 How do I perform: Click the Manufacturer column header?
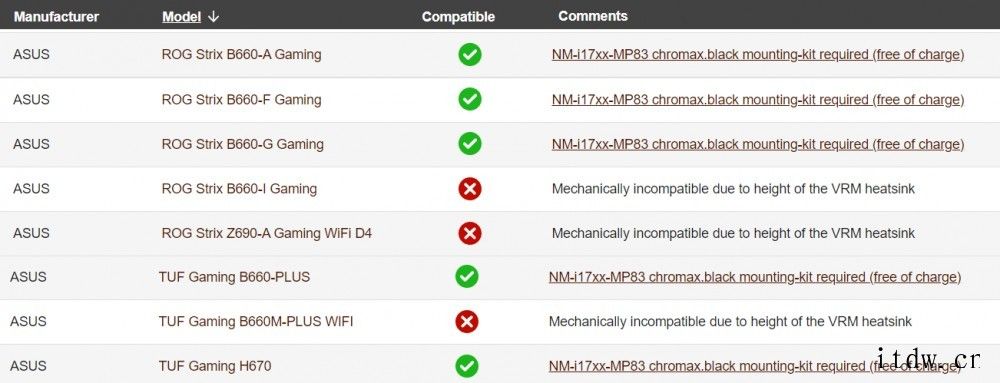pos(56,17)
